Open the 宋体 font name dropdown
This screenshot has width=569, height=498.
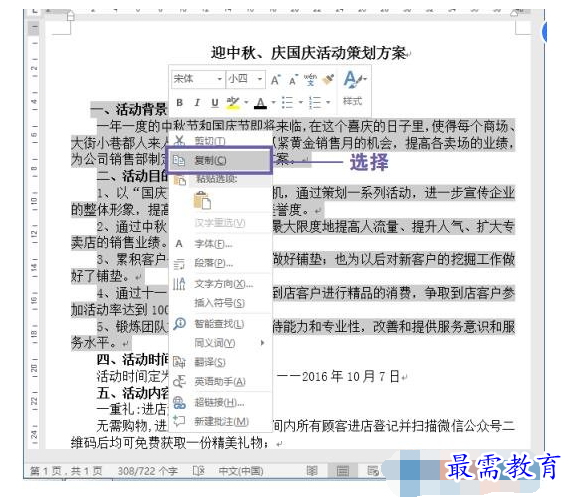click(219, 79)
